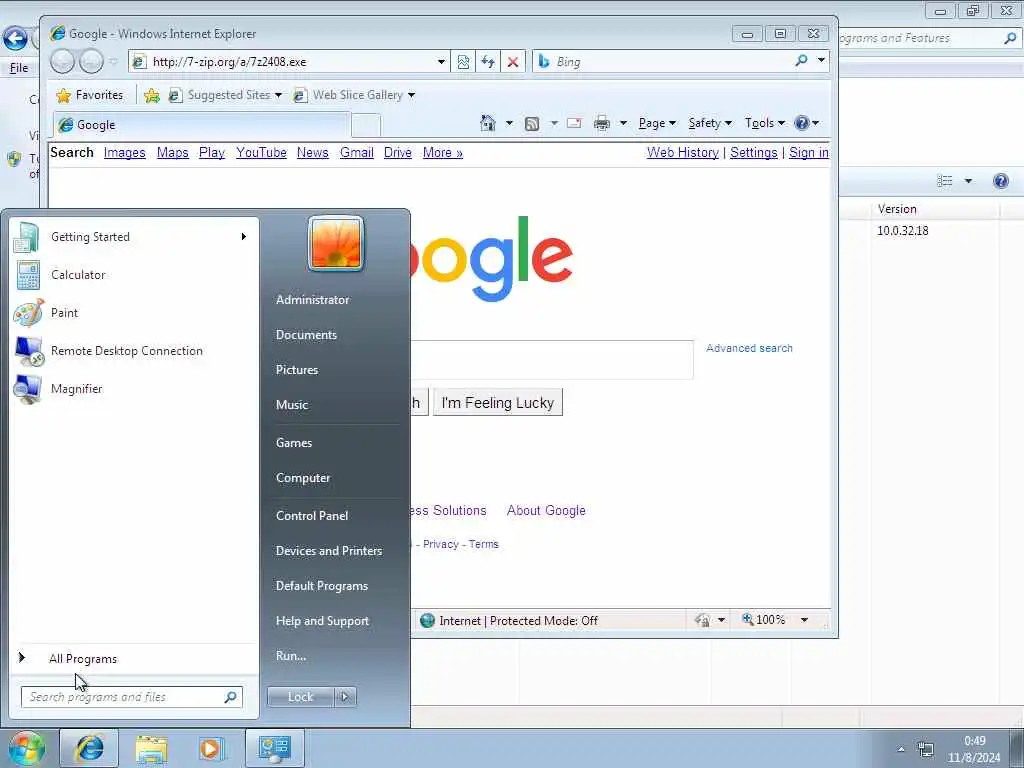
Task: Click Programs and Features help icon
Action: (x=1000, y=181)
